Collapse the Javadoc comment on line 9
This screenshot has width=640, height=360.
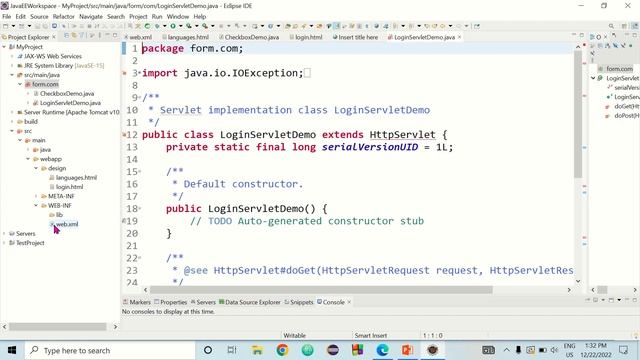click(140, 98)
